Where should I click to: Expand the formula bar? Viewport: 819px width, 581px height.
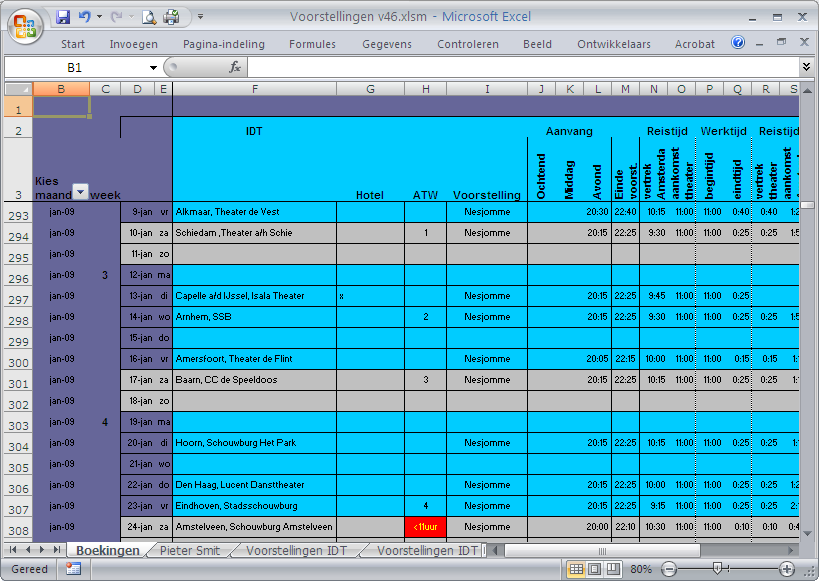(806, 66)
